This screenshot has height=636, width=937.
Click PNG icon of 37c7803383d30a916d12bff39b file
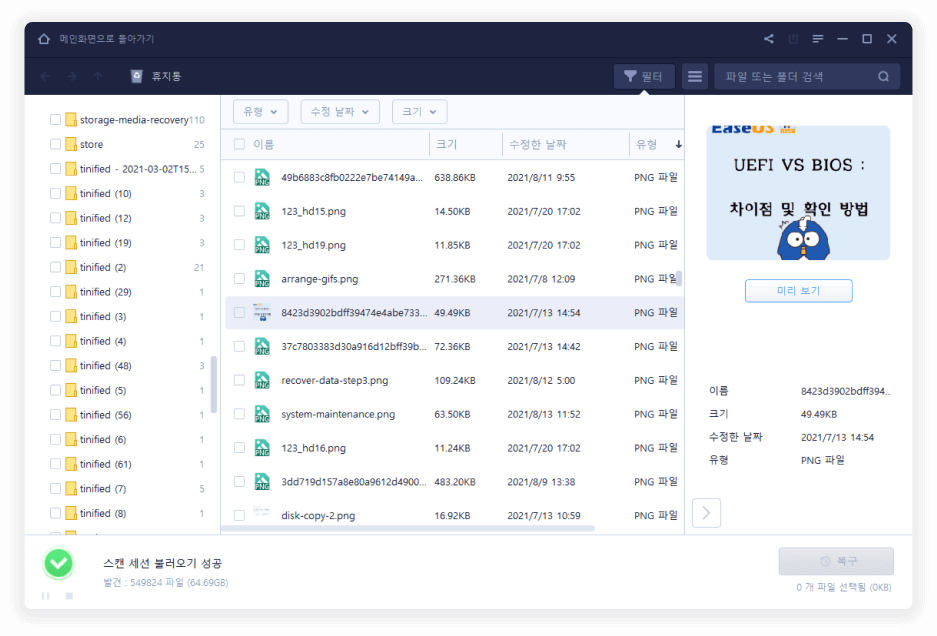[262, 346]
